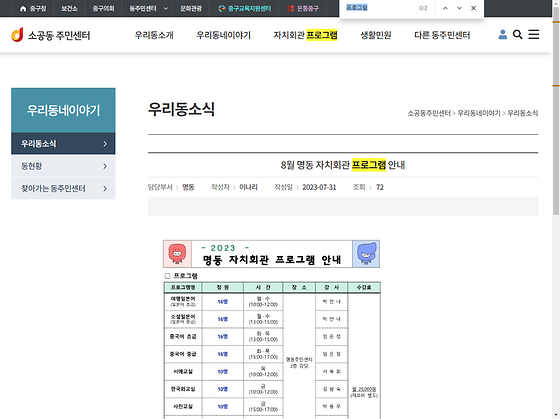Screen dimensions: 560x419
Task: Open the 온통중구 link
Action: [x=303, y=8]
